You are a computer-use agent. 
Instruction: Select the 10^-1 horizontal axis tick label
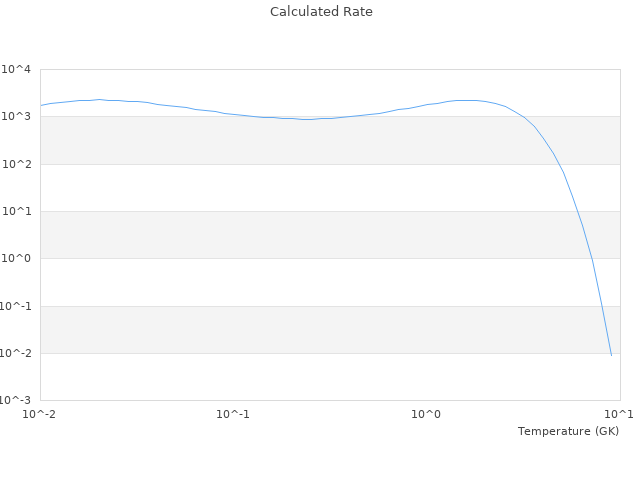[x=233, y=414]
